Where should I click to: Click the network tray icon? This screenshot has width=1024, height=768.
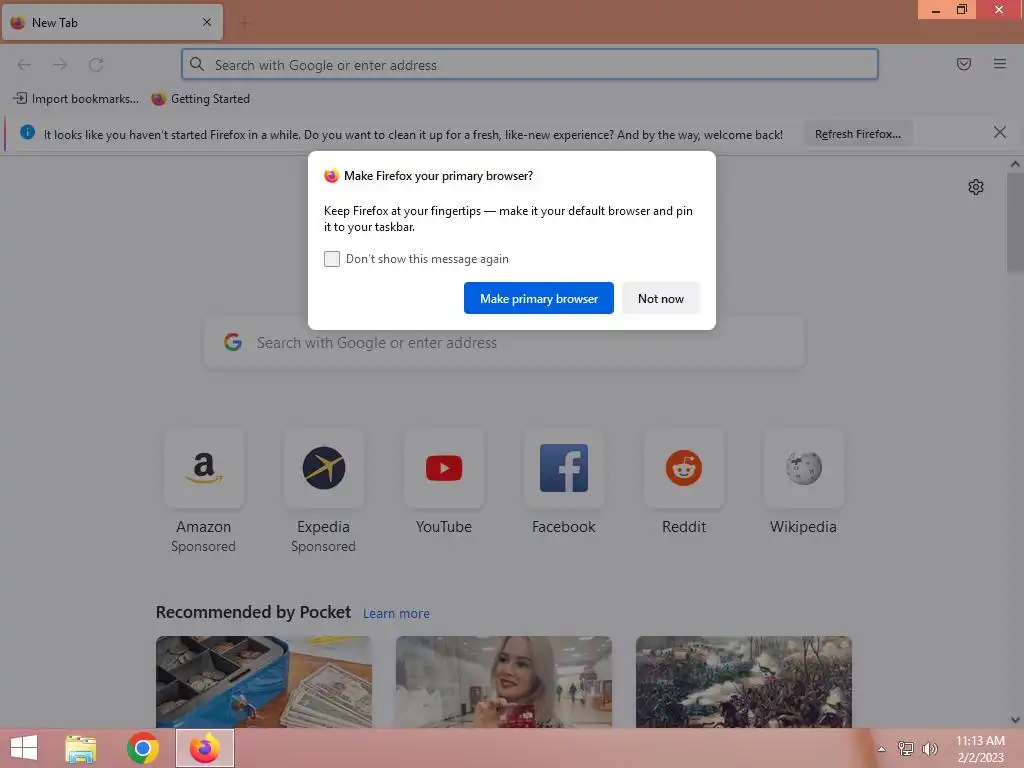coord(905,748)
